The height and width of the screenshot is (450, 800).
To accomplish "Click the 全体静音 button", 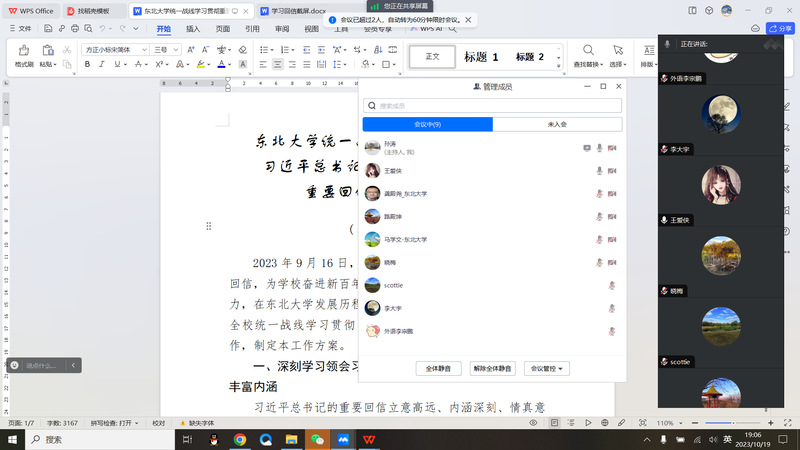I will 438,369.
